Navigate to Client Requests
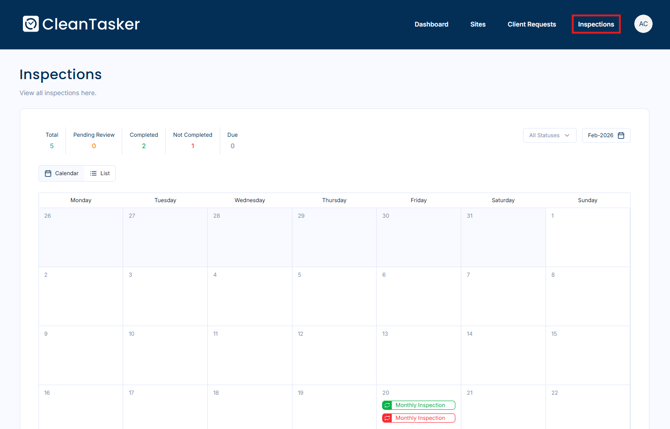 531,24
